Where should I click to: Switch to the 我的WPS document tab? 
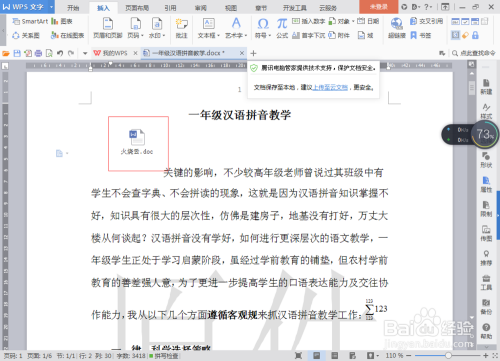pos(115,53)
